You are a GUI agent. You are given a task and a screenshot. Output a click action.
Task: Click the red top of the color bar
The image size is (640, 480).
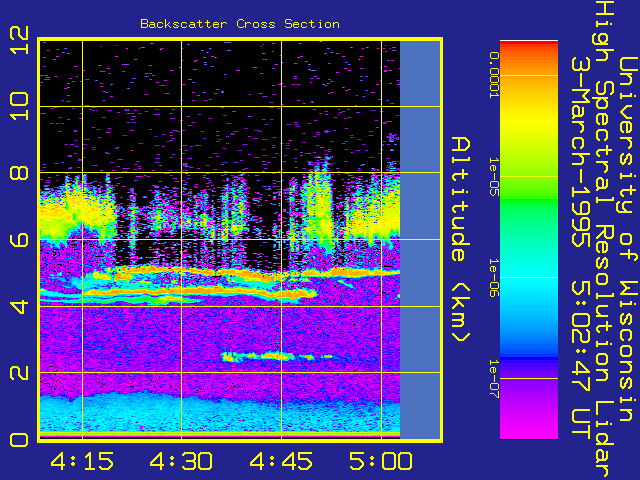tap(529, 46)
